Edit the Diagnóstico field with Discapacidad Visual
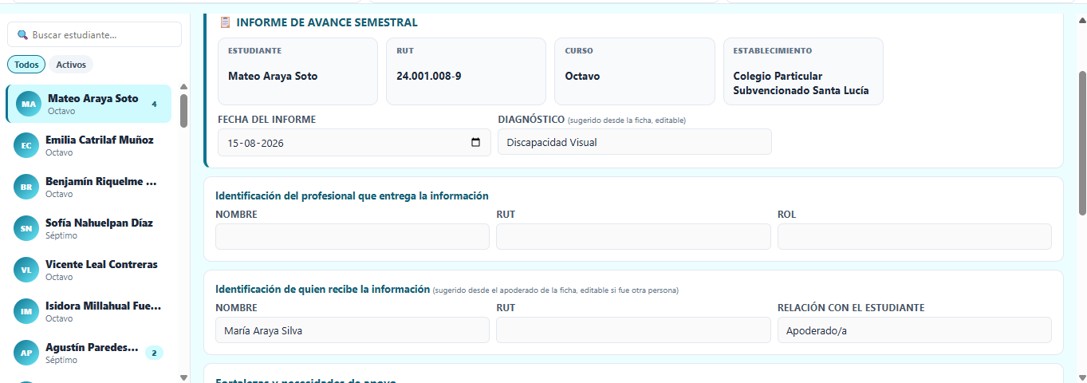 tap(634, 142)
